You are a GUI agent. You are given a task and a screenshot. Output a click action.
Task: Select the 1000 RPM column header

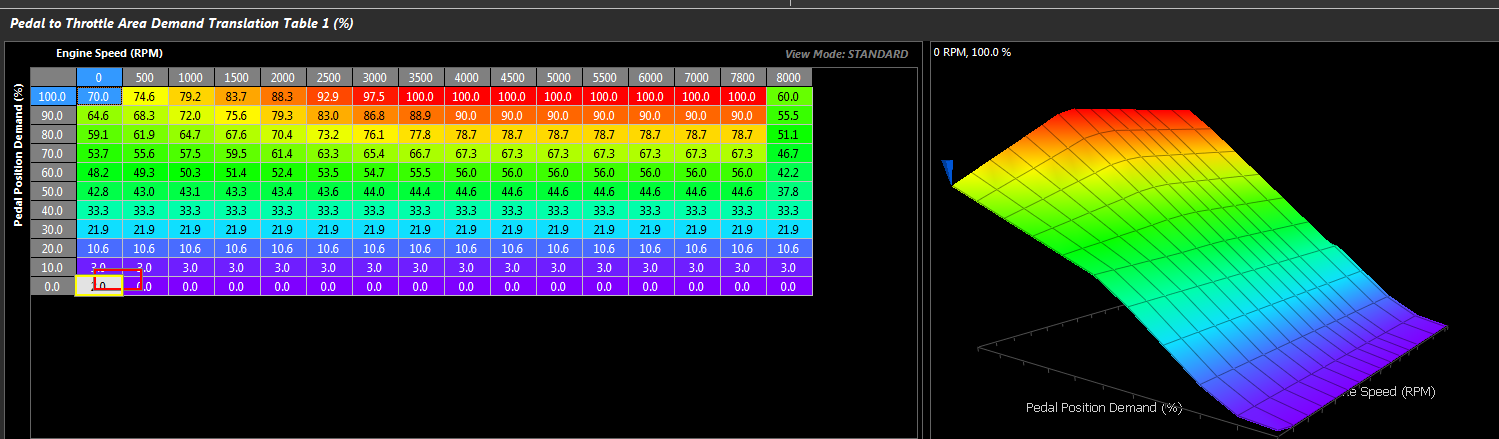coord(191,77)
